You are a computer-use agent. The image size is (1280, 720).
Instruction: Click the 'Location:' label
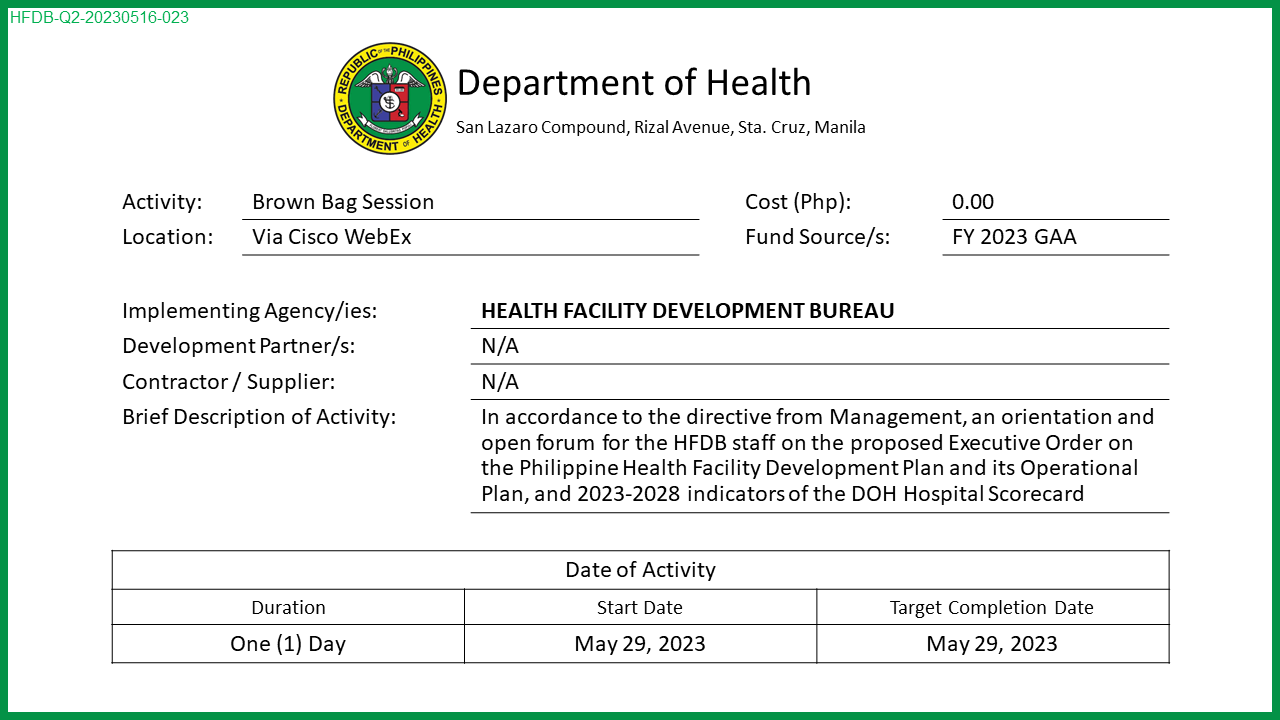(168, 237)
